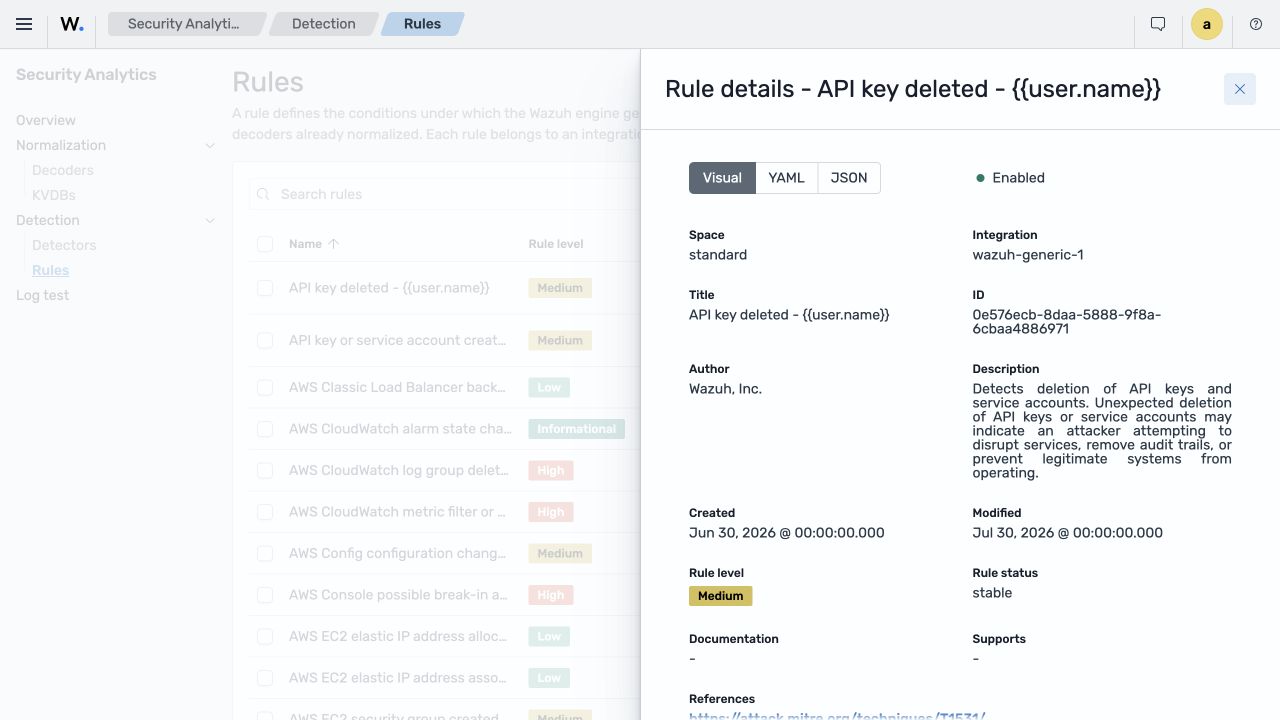
Task: Click the wazuh-generic-1 integration value
Action: (x=1028, y=255)
